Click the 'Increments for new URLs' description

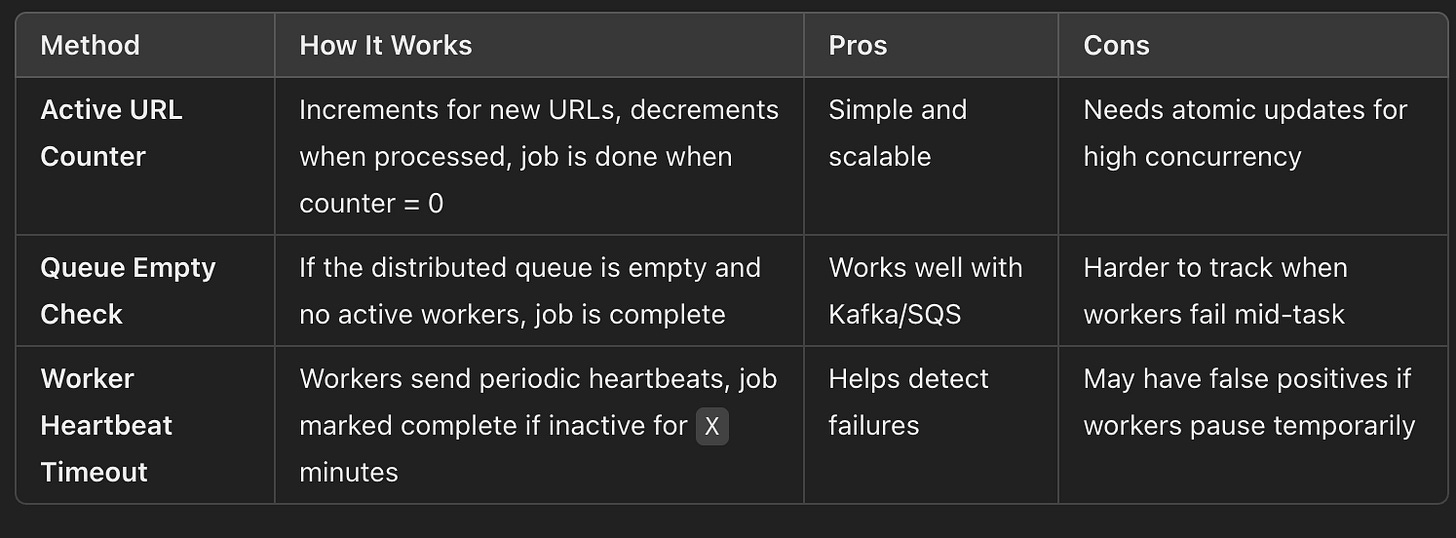coord(539,156)
